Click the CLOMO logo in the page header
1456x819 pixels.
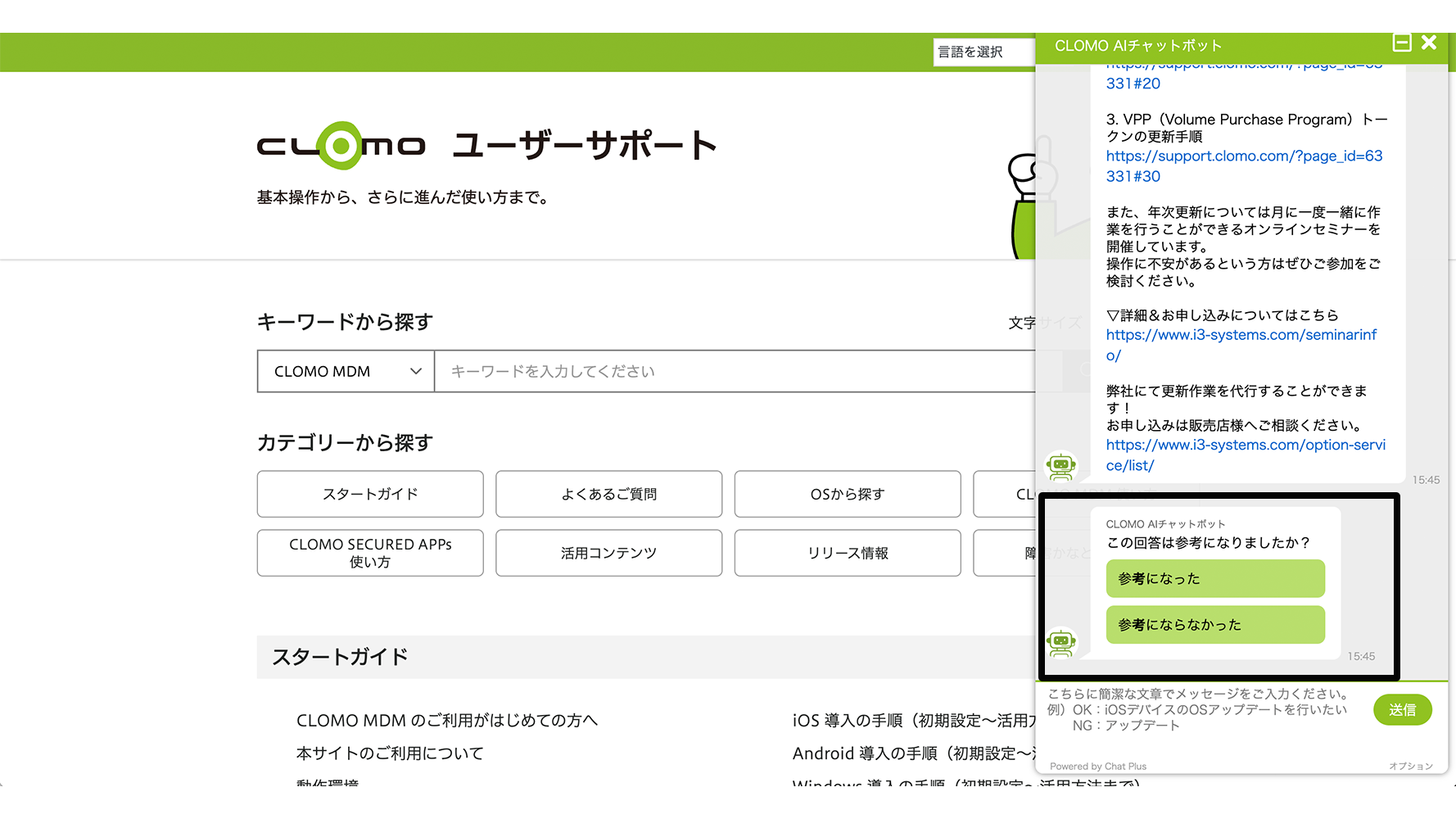[x=341, y=146]
